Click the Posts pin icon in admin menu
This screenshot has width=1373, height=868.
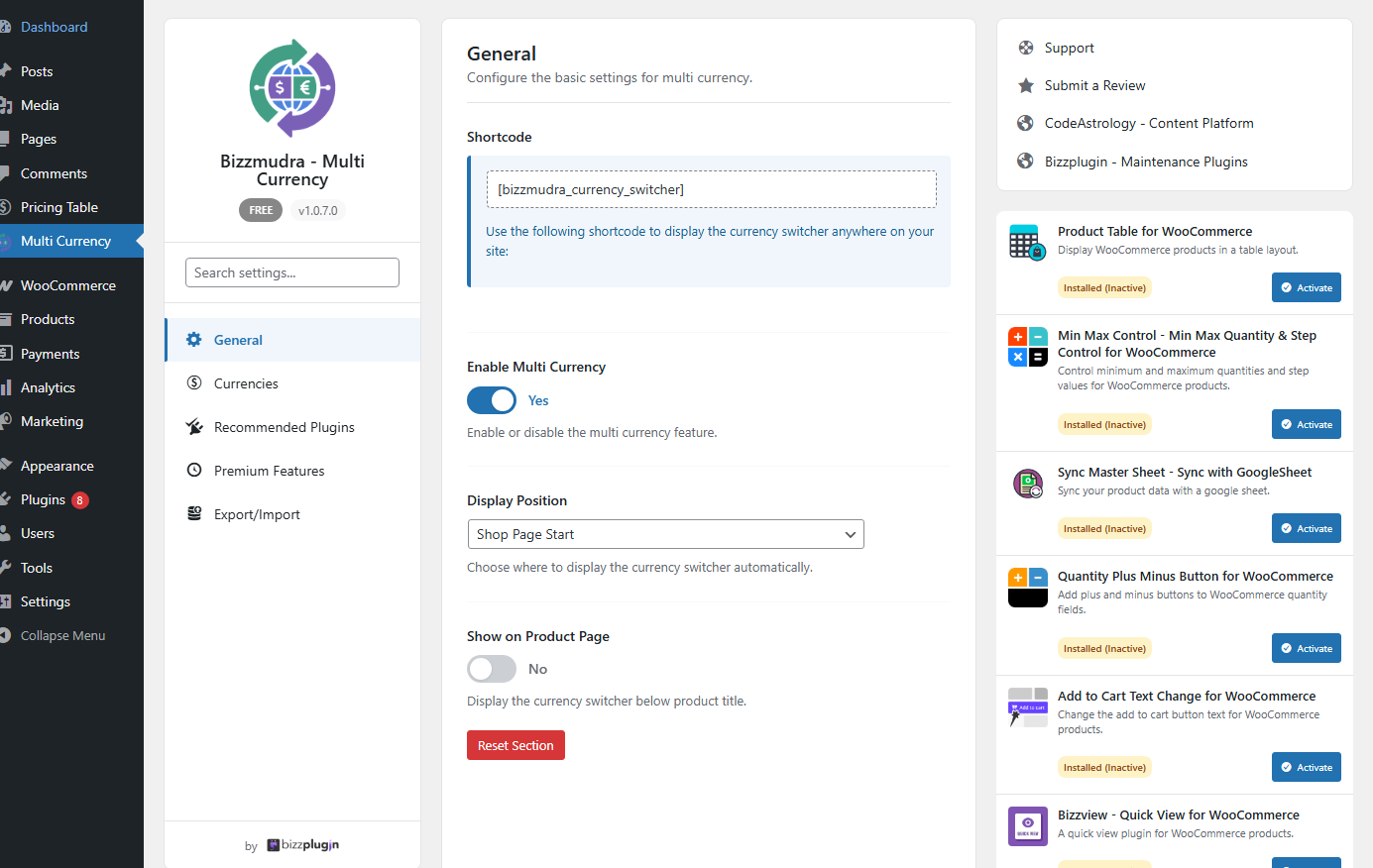tap(5, 71)
